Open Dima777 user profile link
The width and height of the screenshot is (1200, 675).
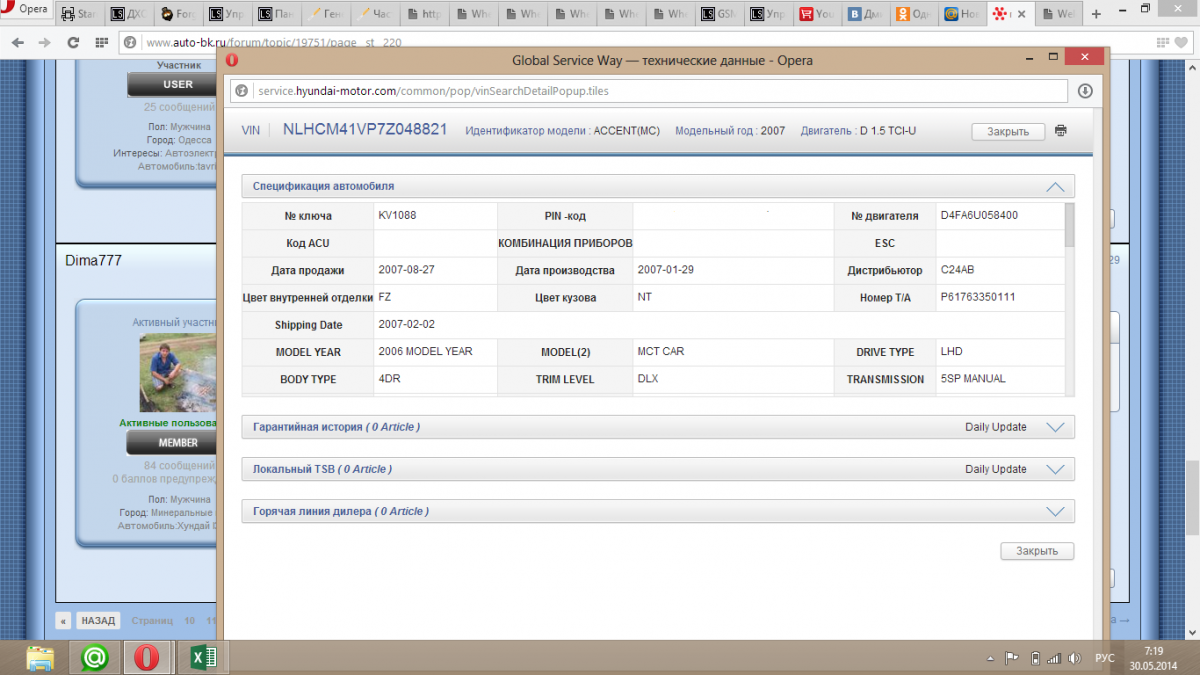tap(93, 261)
